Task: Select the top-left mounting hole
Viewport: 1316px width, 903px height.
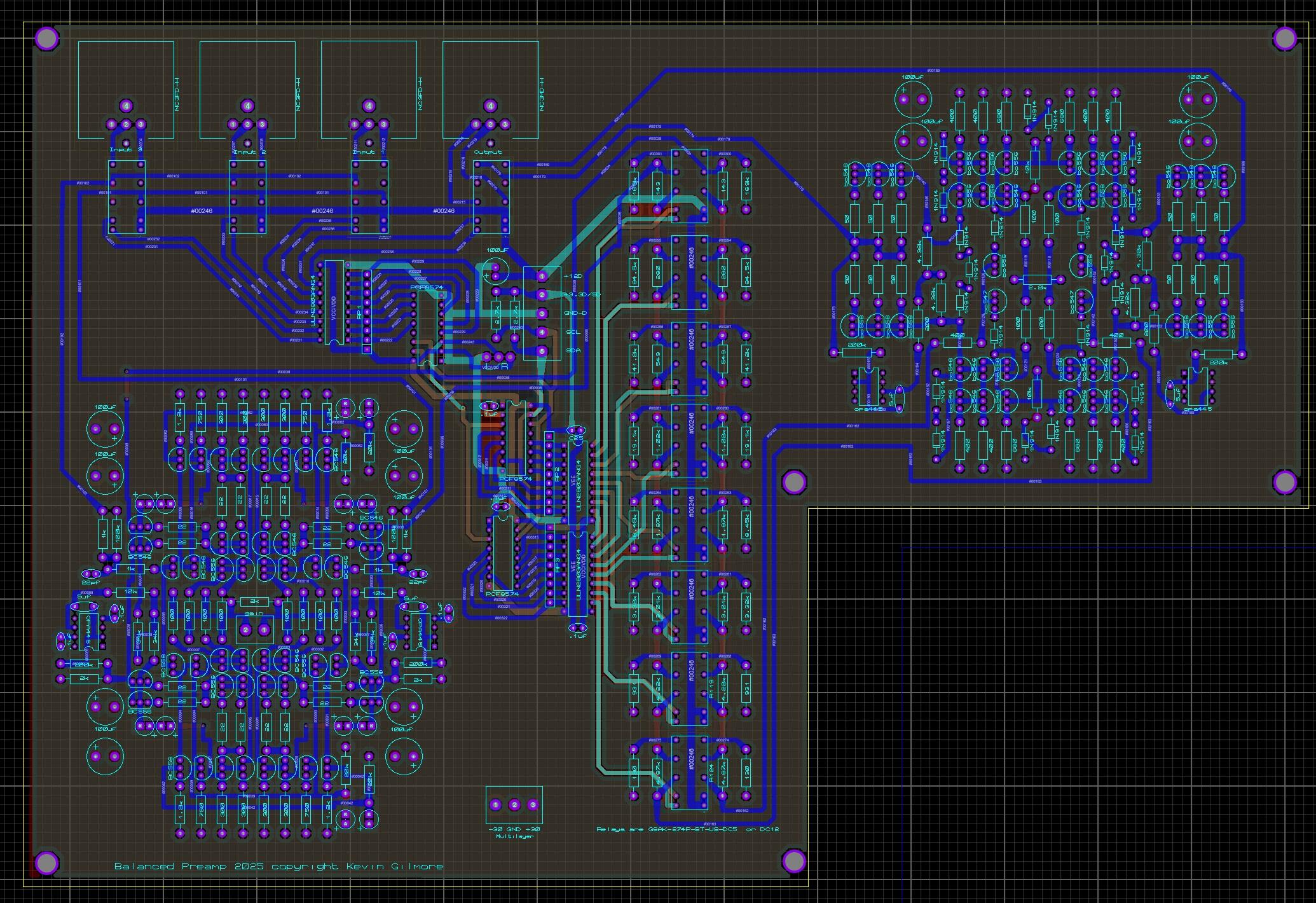Action: pyautogui.click(x=46, y=39)
